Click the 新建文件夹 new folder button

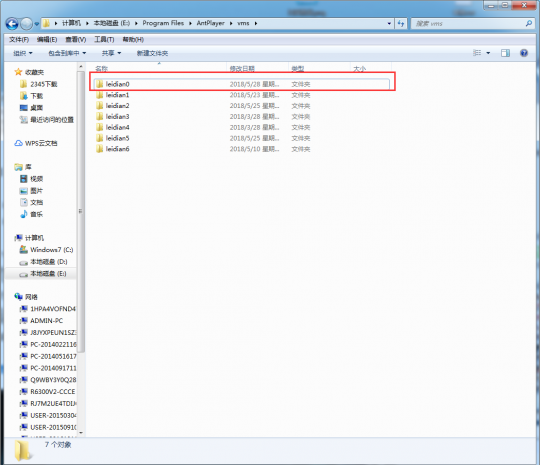tap(152, 53)
